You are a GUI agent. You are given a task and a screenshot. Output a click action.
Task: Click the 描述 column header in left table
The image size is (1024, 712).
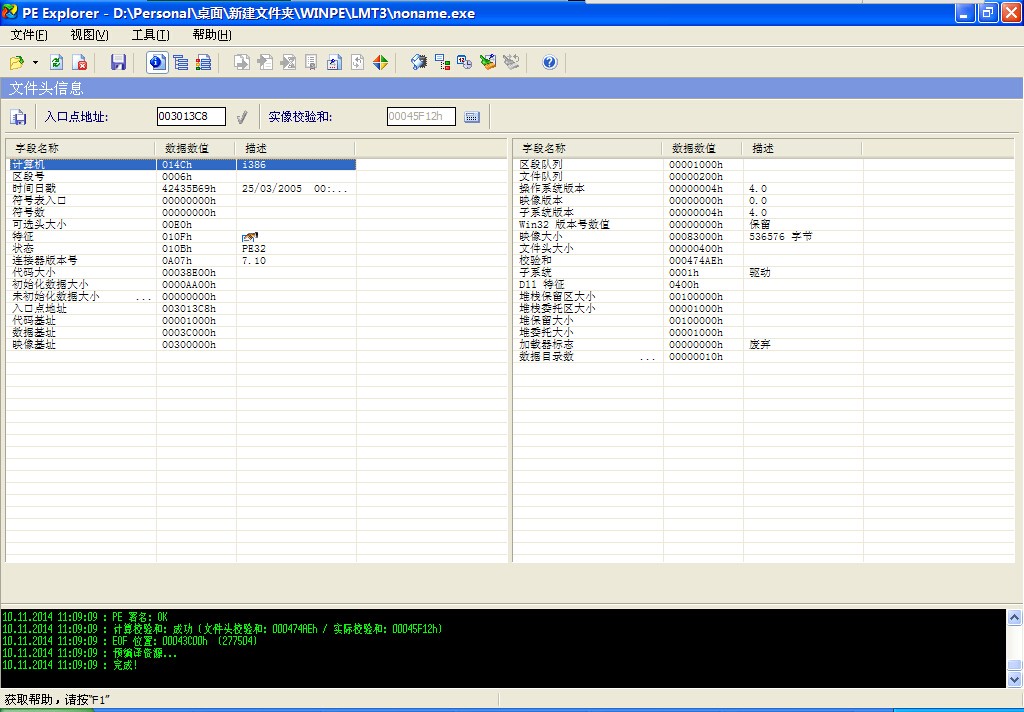pyautogui.click(x=295, y=148)
